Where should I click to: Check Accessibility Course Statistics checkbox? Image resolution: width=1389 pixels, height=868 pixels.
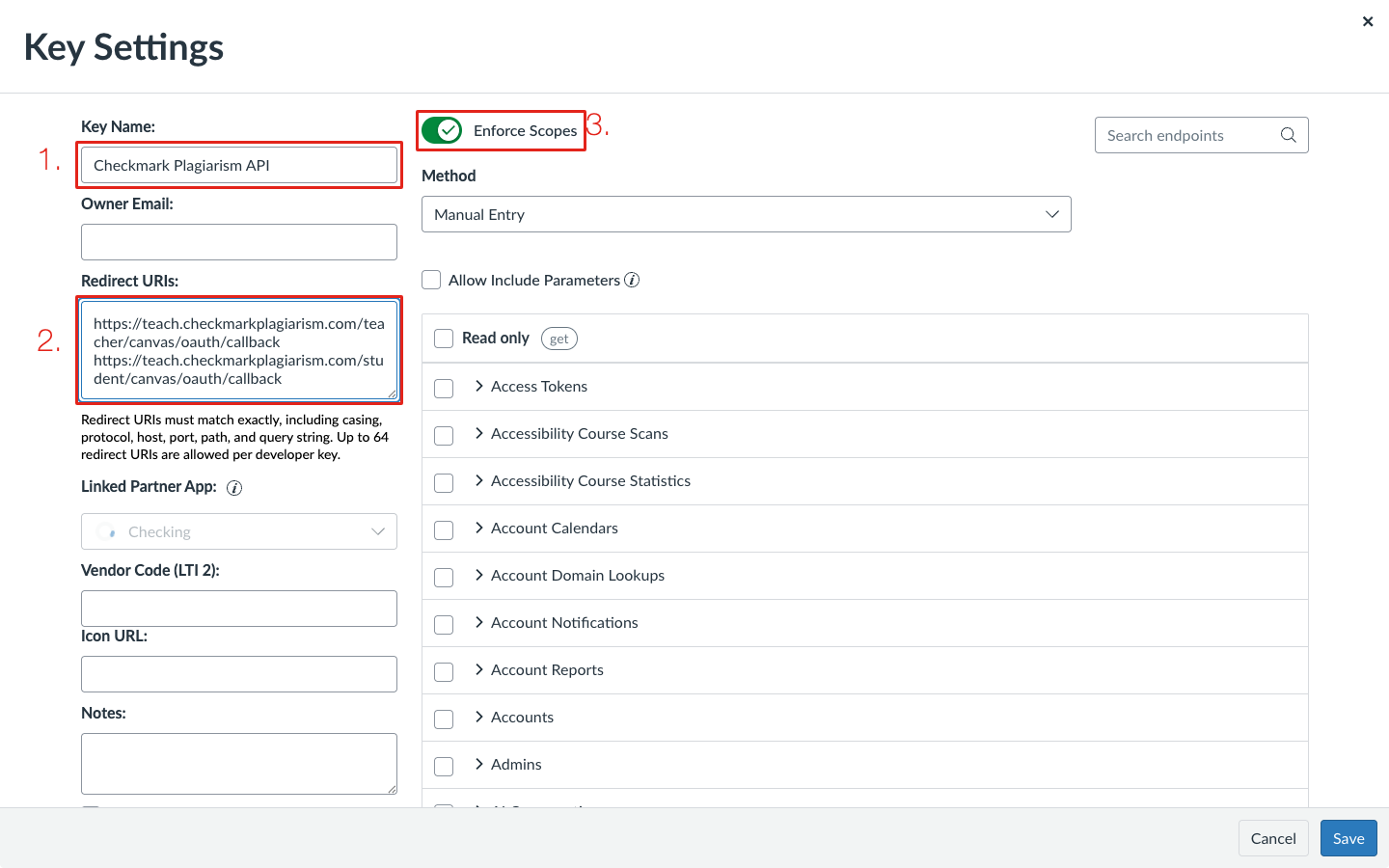pos(444,482)
